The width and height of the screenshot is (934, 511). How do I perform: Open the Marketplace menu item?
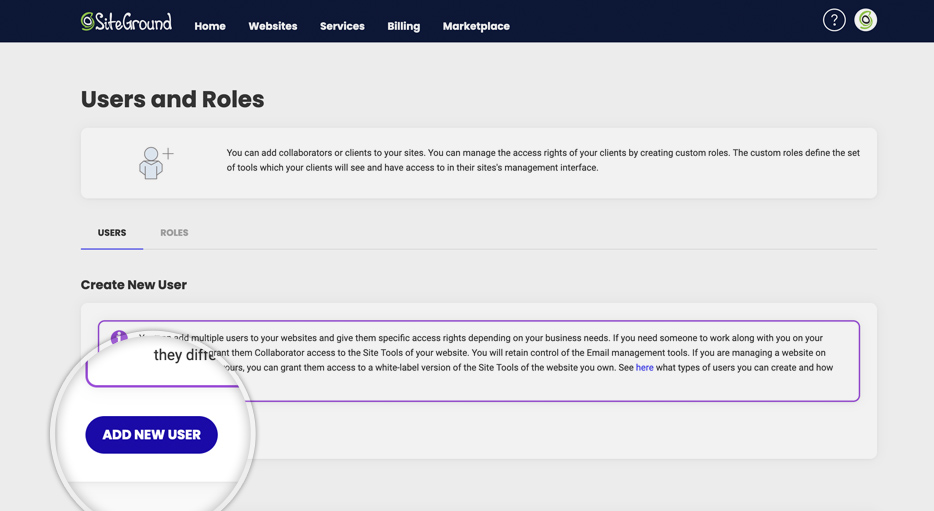pos(476,26)
